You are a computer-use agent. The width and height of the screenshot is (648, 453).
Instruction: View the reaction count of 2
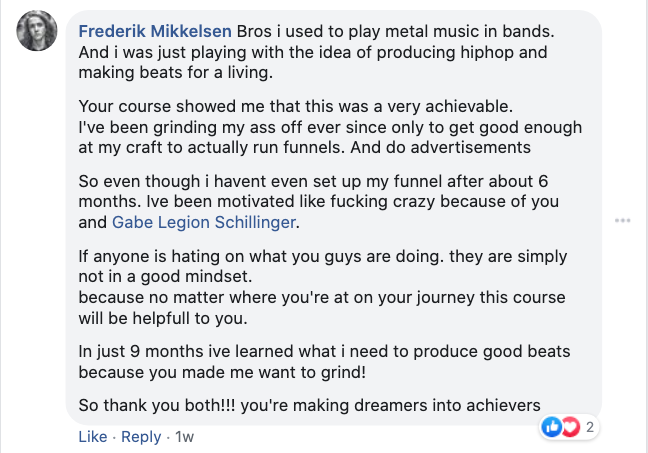590,427
